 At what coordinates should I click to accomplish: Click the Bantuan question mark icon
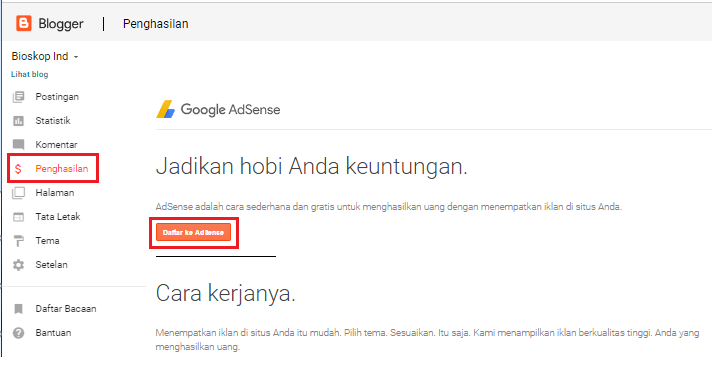(19, 333)
